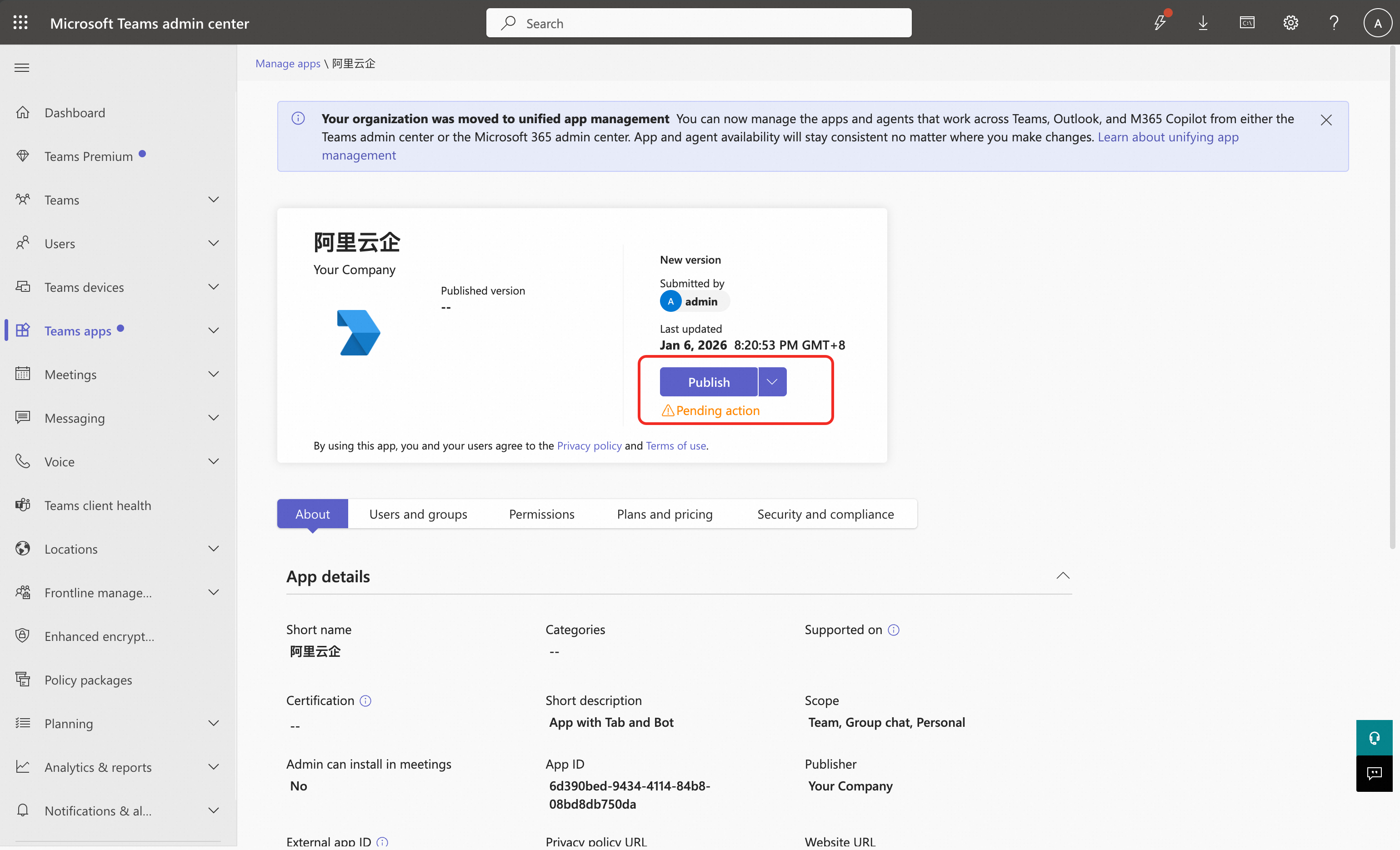Click the black feedback chat button
1400x850 pixels.
tap(1374, 773)
